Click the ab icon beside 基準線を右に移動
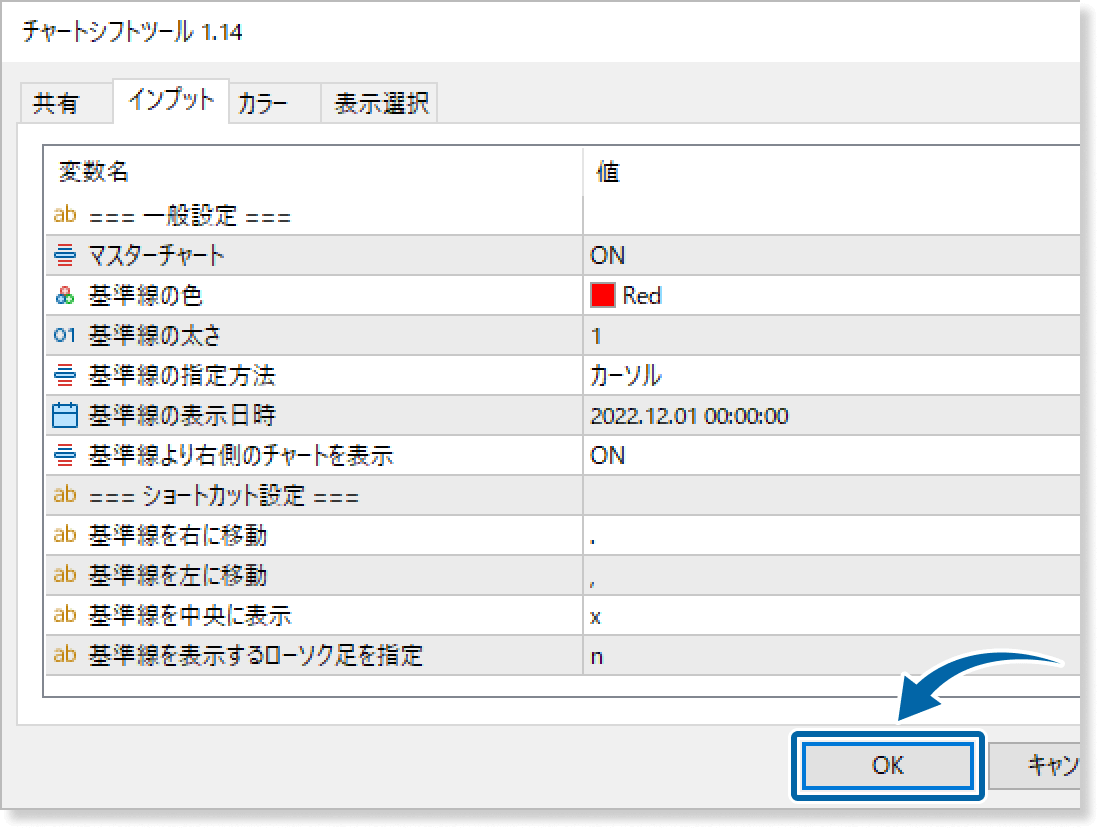Screen dimensions: 1100x830 point(65,535)
